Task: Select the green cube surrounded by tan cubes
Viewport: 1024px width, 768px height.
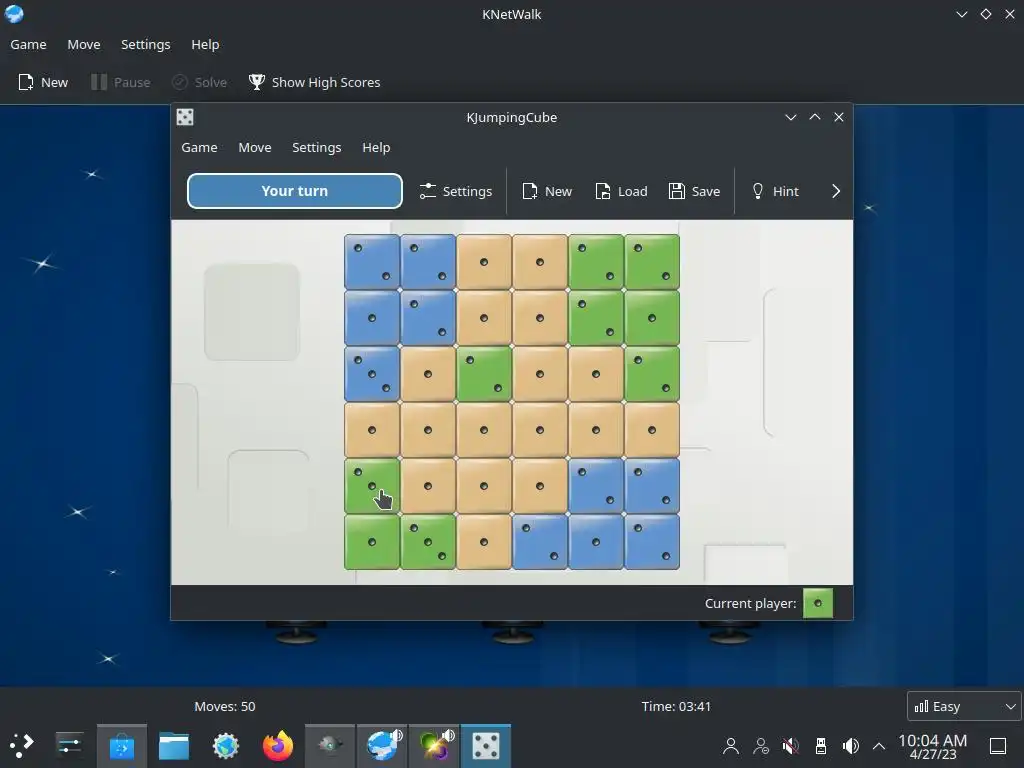Action: tap(484, 374)
